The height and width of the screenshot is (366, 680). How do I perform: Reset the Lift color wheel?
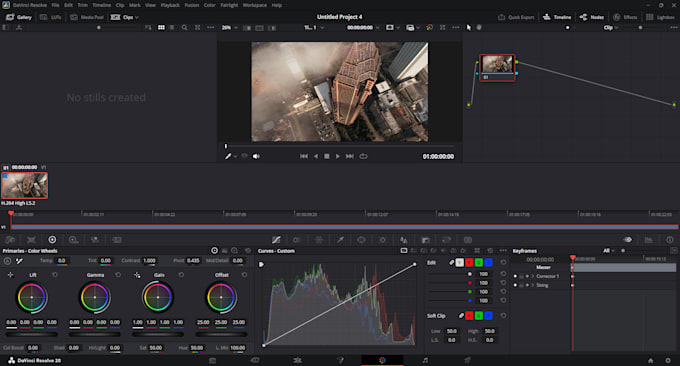pos(55,275)
